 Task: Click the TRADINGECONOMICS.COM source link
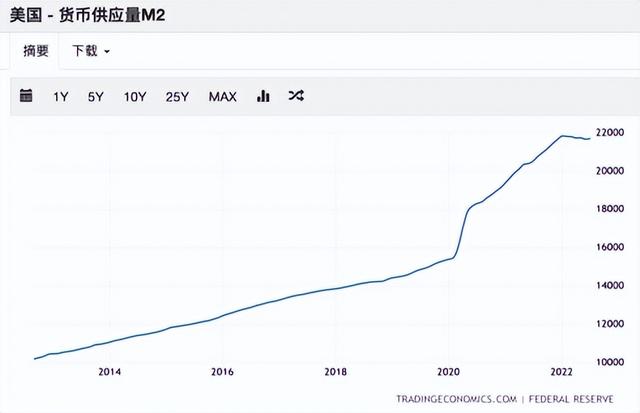[x=456, y=399]
